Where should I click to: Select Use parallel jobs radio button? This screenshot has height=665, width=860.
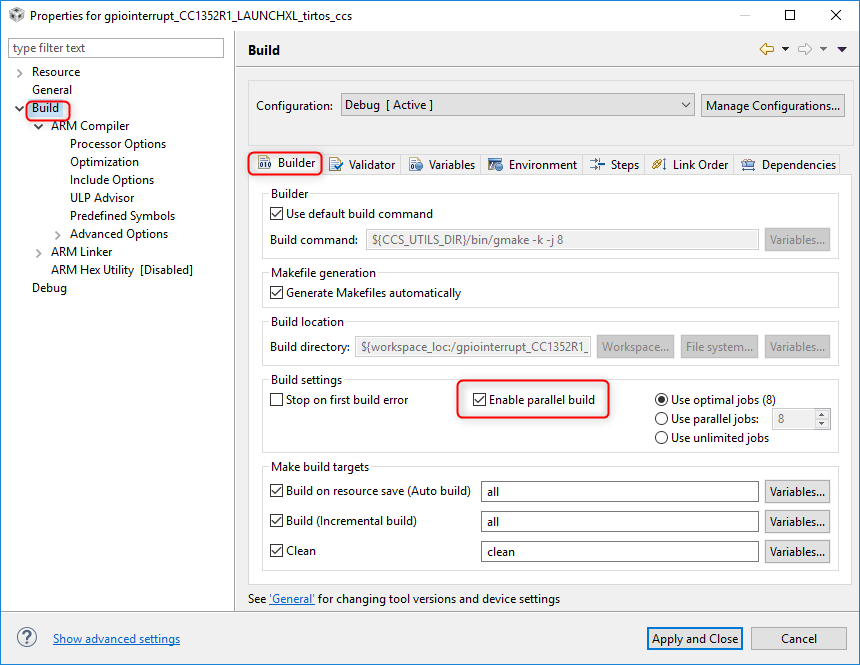coord(661,419)
